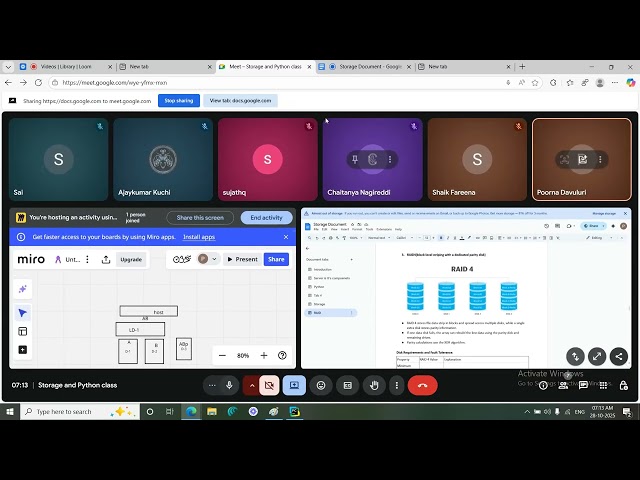Switch to Storage Document Google tab
This screenshot has width=640, height=480.
point(365,67)
